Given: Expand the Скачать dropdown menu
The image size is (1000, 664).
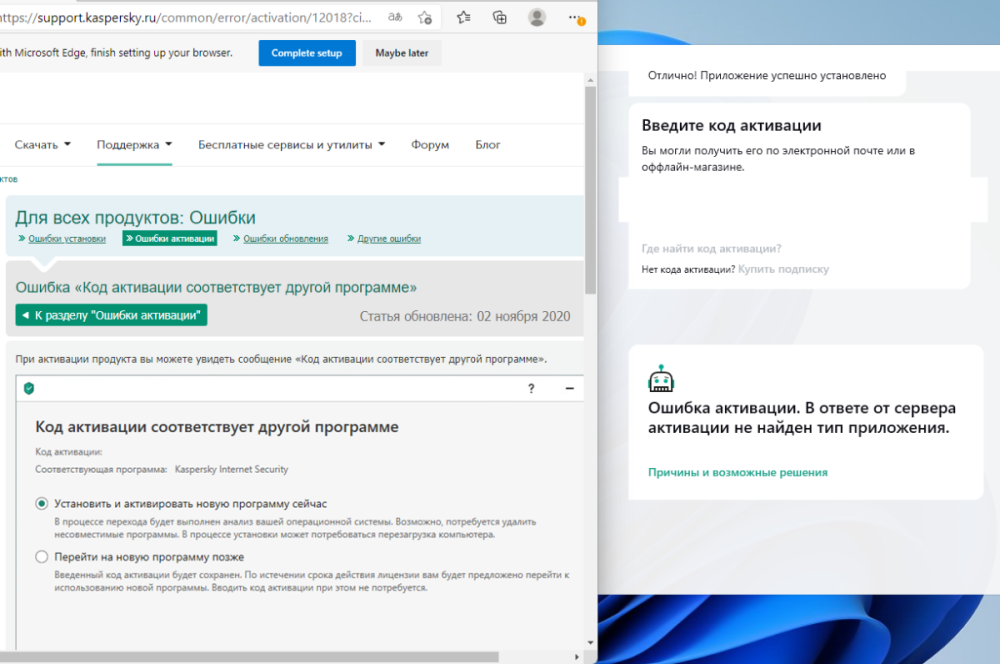Looking at the screenshot, I should pos(43,145).
